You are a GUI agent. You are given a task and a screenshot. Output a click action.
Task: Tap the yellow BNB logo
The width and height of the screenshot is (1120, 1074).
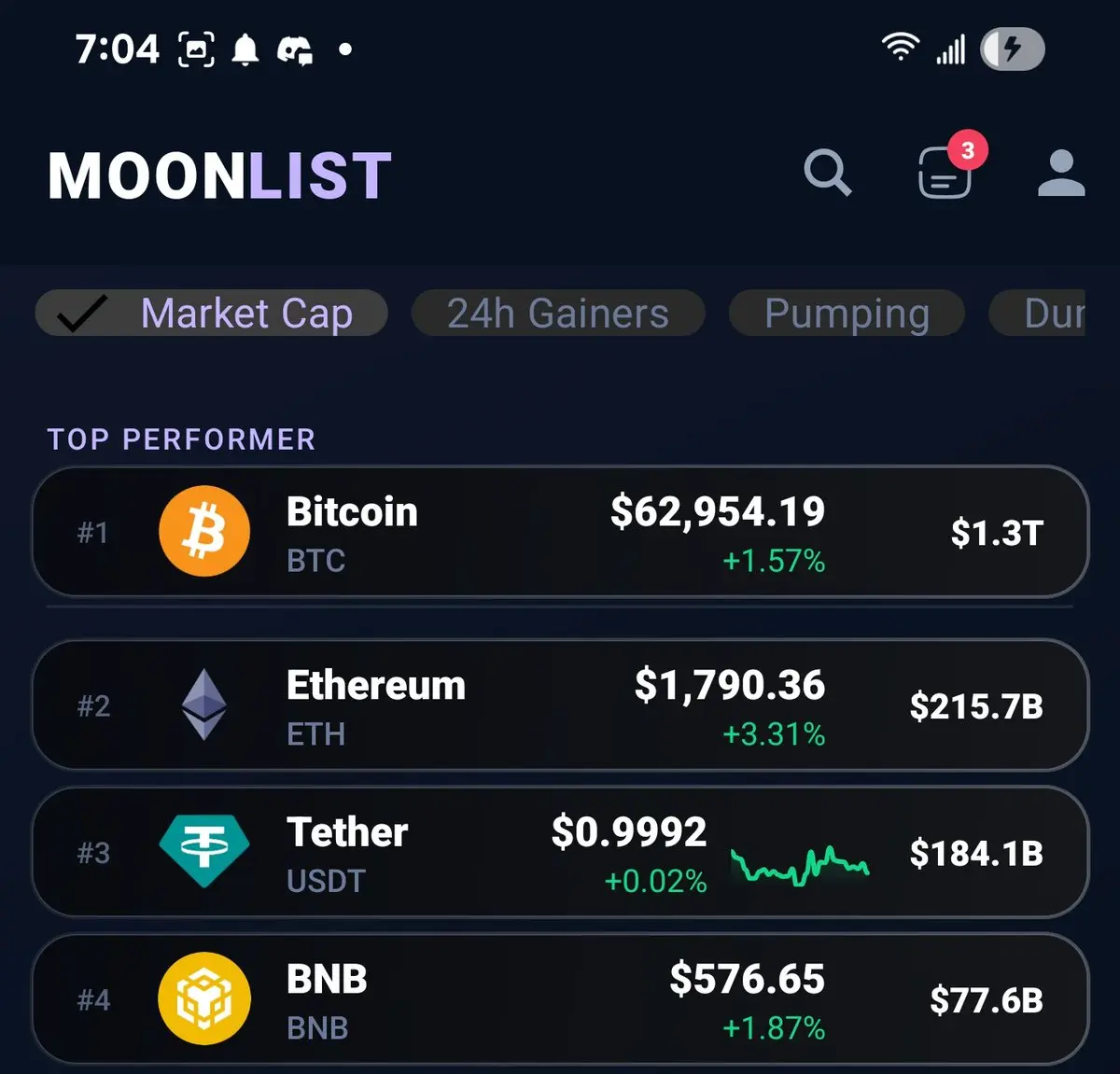[x=204, y=998]
